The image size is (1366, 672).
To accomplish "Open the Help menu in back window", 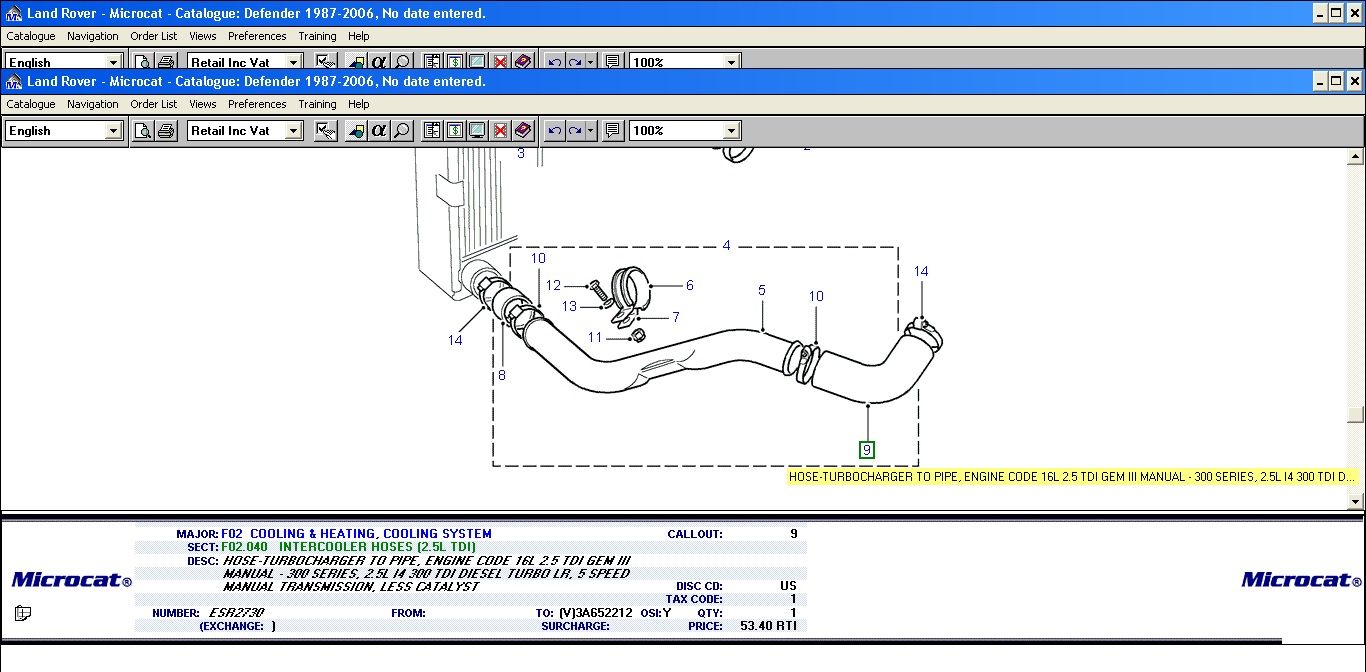I will [x=359, y=36].
